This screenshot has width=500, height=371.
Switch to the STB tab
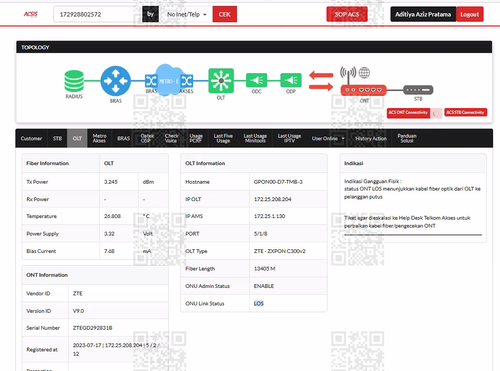tap(57, 138)
